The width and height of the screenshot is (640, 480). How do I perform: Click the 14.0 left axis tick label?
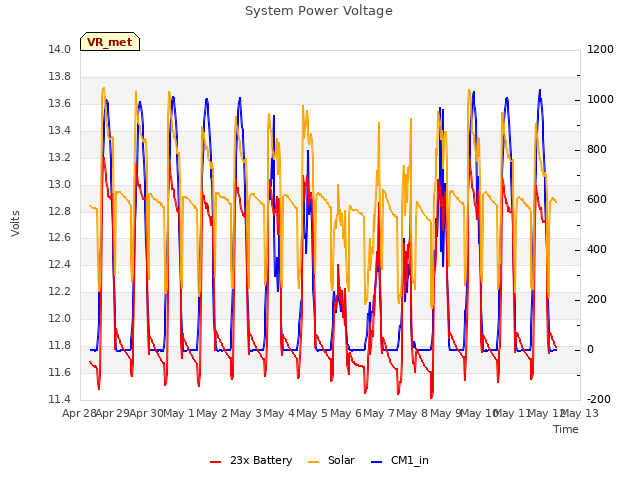point(60,50)
